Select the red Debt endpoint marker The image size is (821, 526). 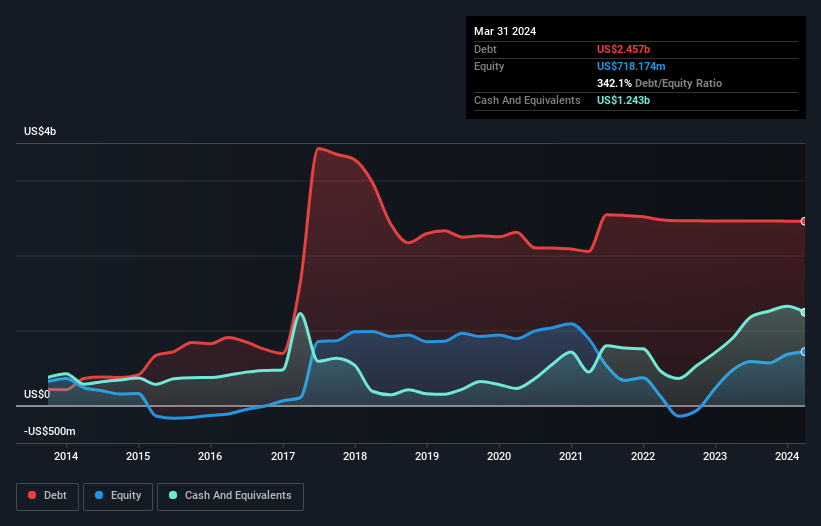point(804,221)
